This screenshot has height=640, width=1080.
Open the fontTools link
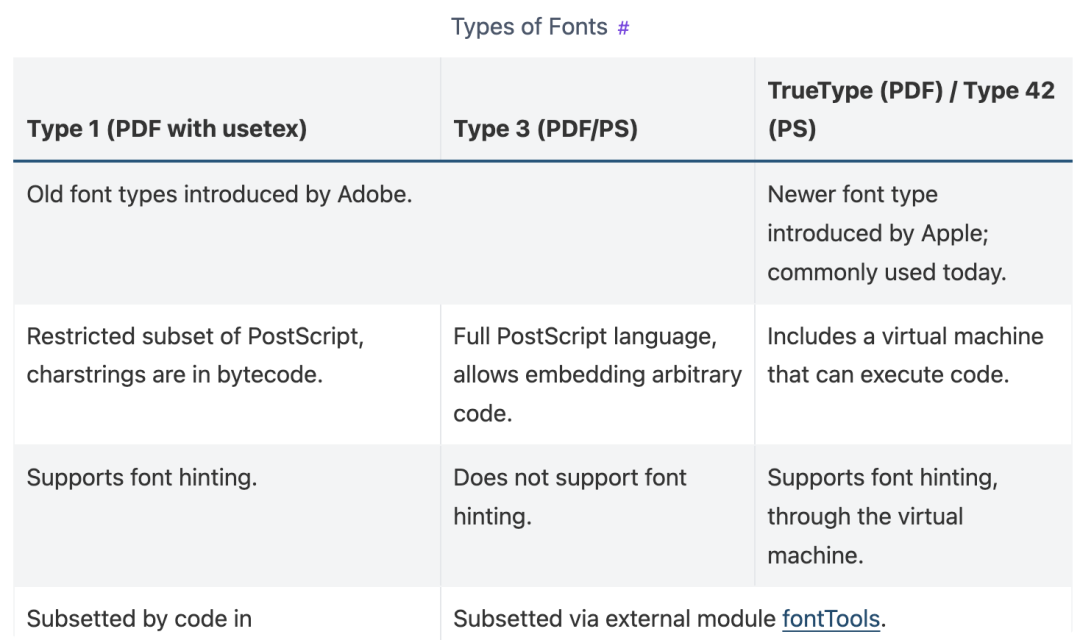[831, 619]
